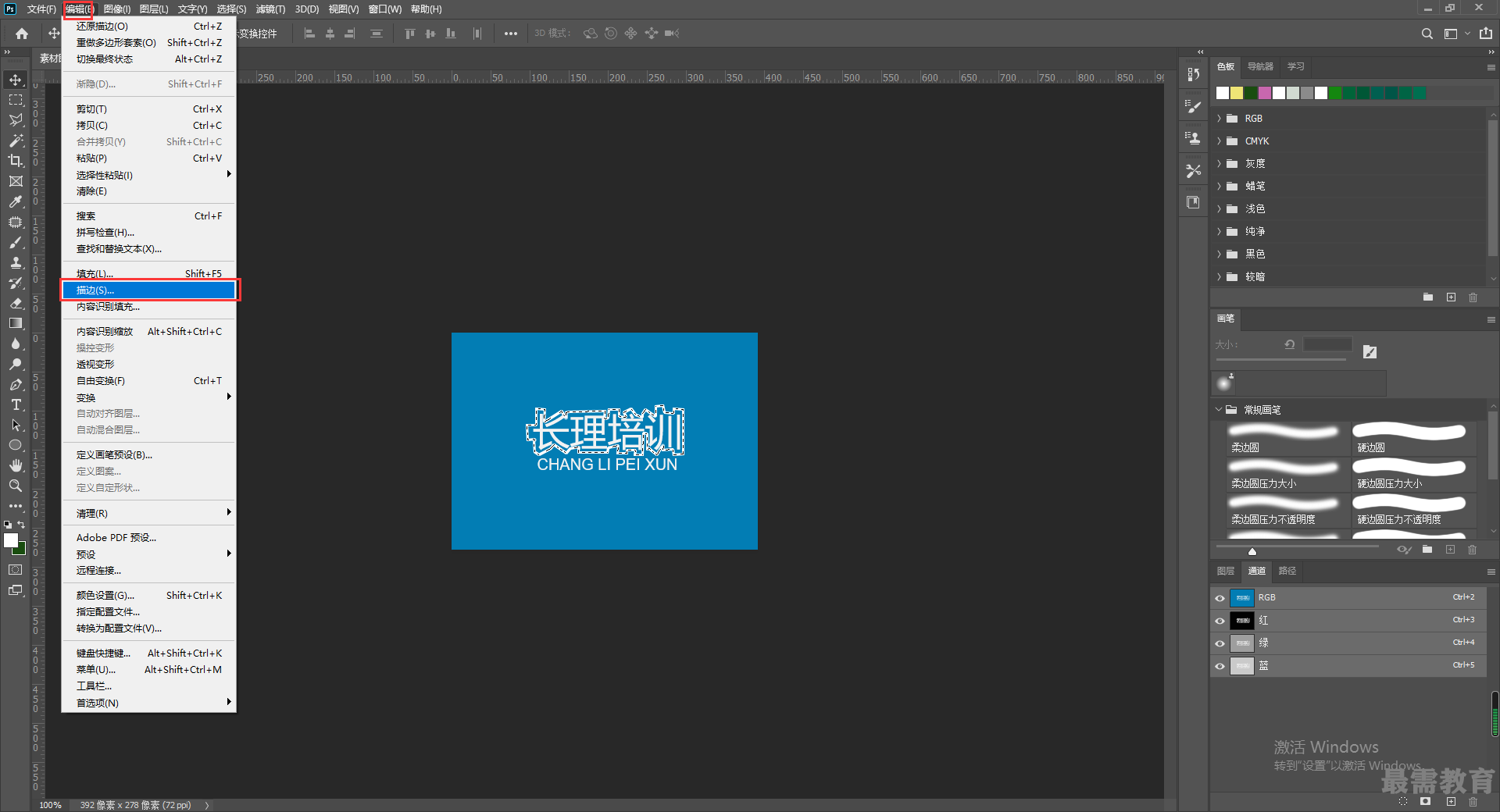
Task: Select the Eyedropper tool
Action: coord(16,201)
